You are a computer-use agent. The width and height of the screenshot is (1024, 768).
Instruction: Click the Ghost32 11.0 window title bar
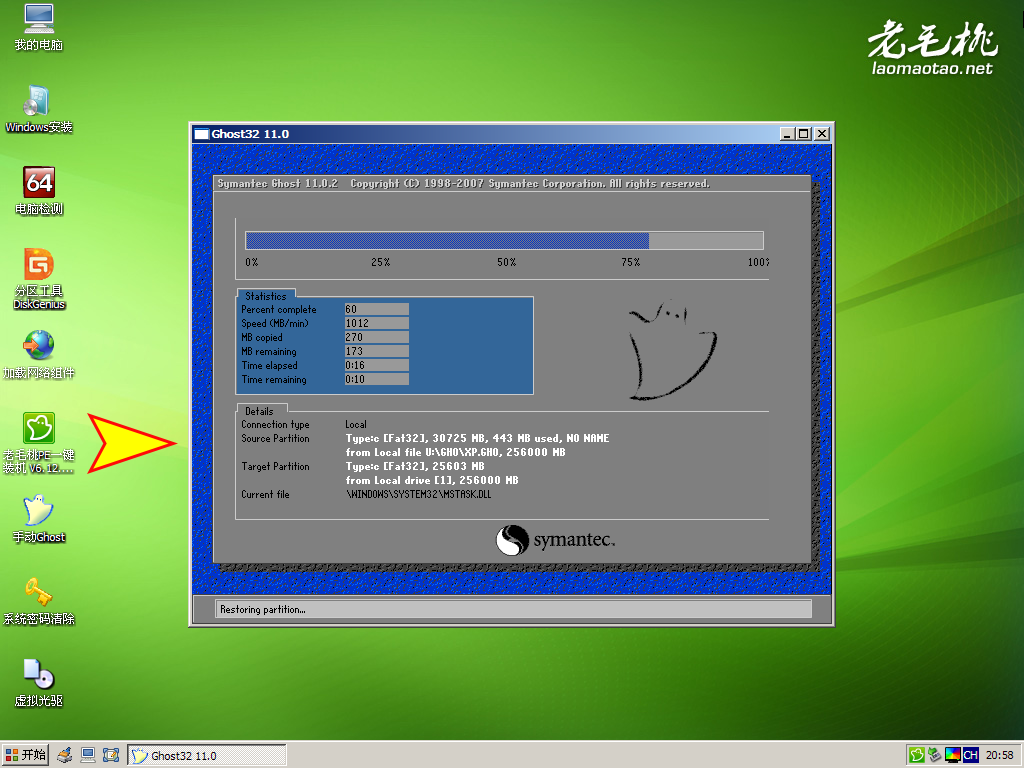(480, 133)
